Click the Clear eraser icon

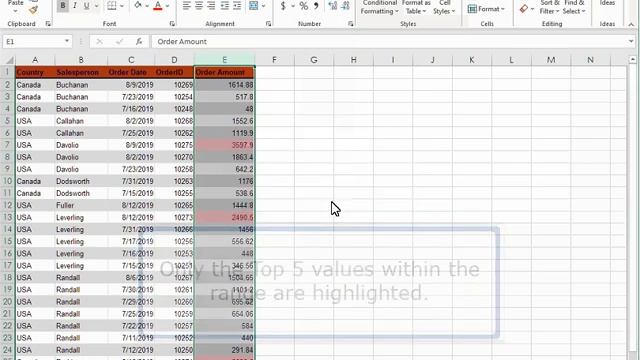tap(524, 9)
